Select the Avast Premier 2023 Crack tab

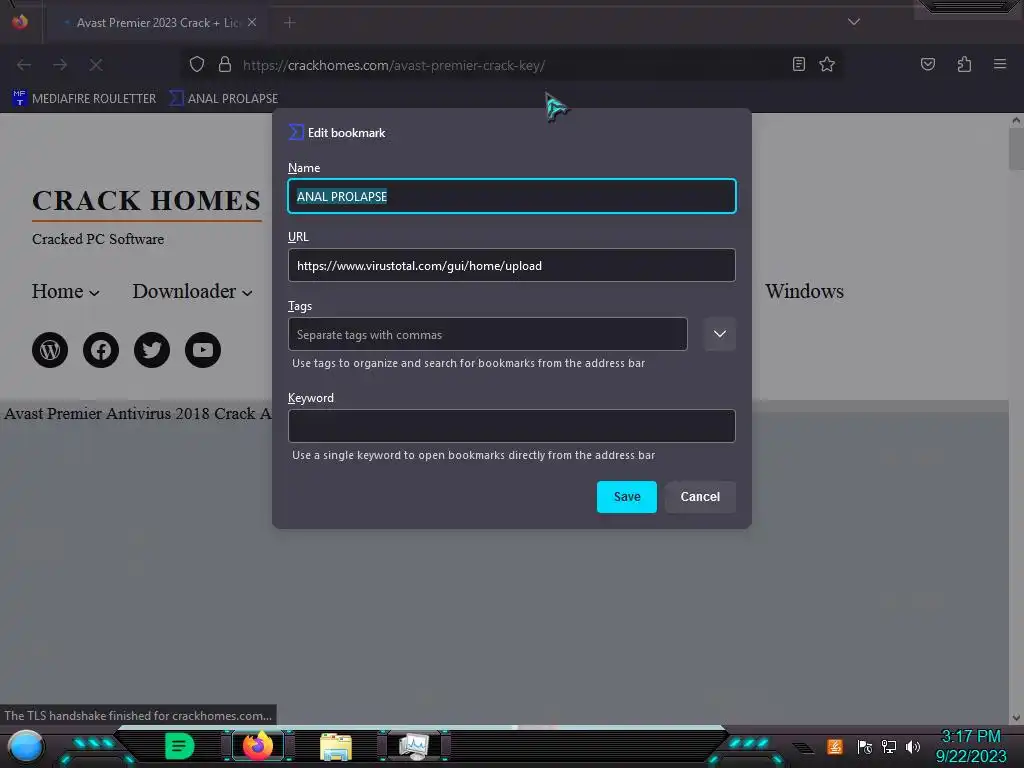[x=155, y=22]
